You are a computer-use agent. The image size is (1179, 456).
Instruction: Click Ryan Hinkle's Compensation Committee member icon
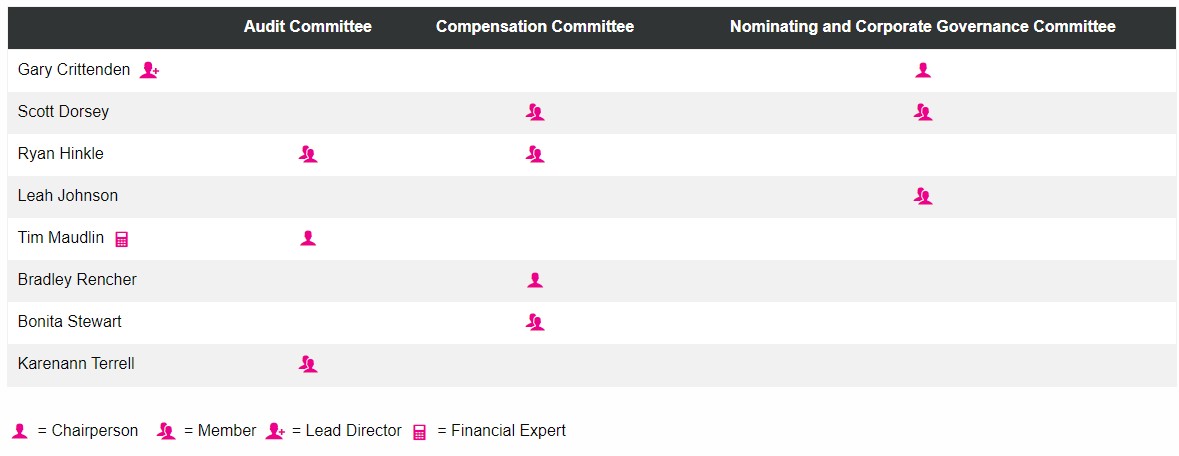[x=535, y=154]
